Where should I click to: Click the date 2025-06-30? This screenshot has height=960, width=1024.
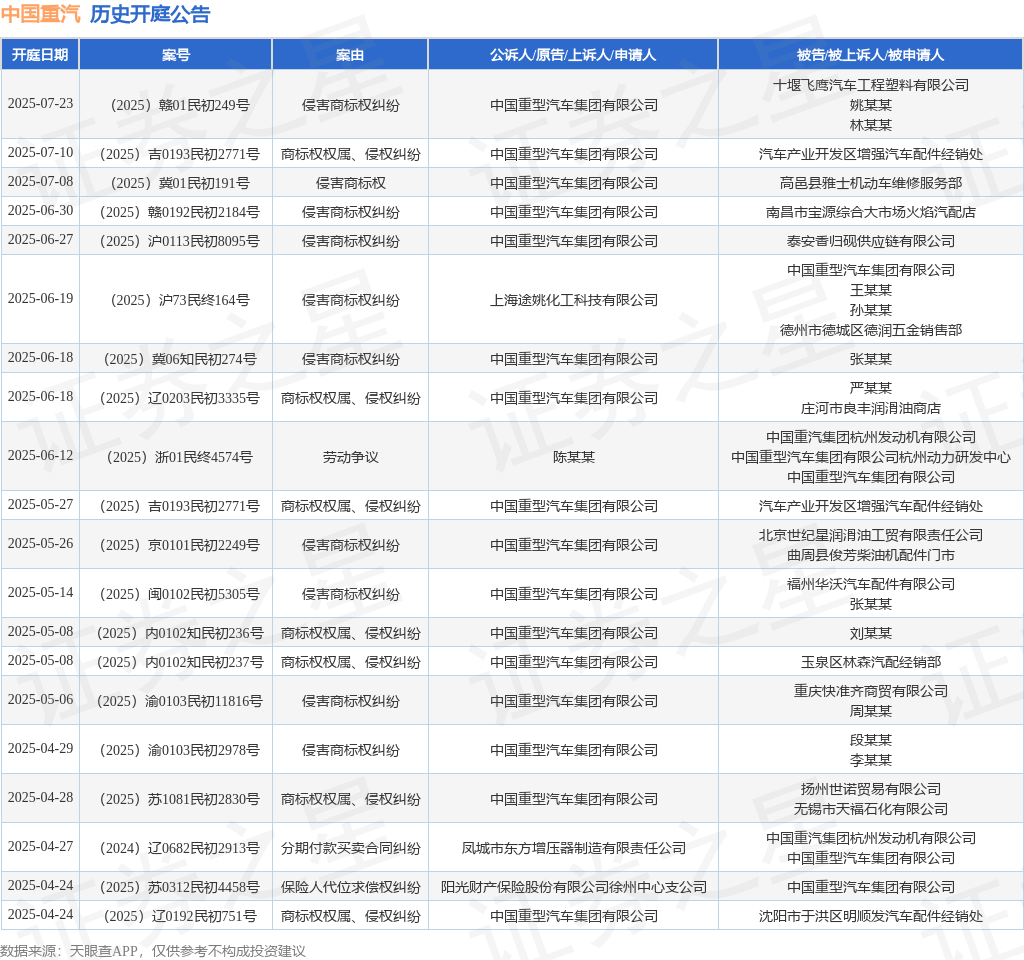[x=40, y=211]
